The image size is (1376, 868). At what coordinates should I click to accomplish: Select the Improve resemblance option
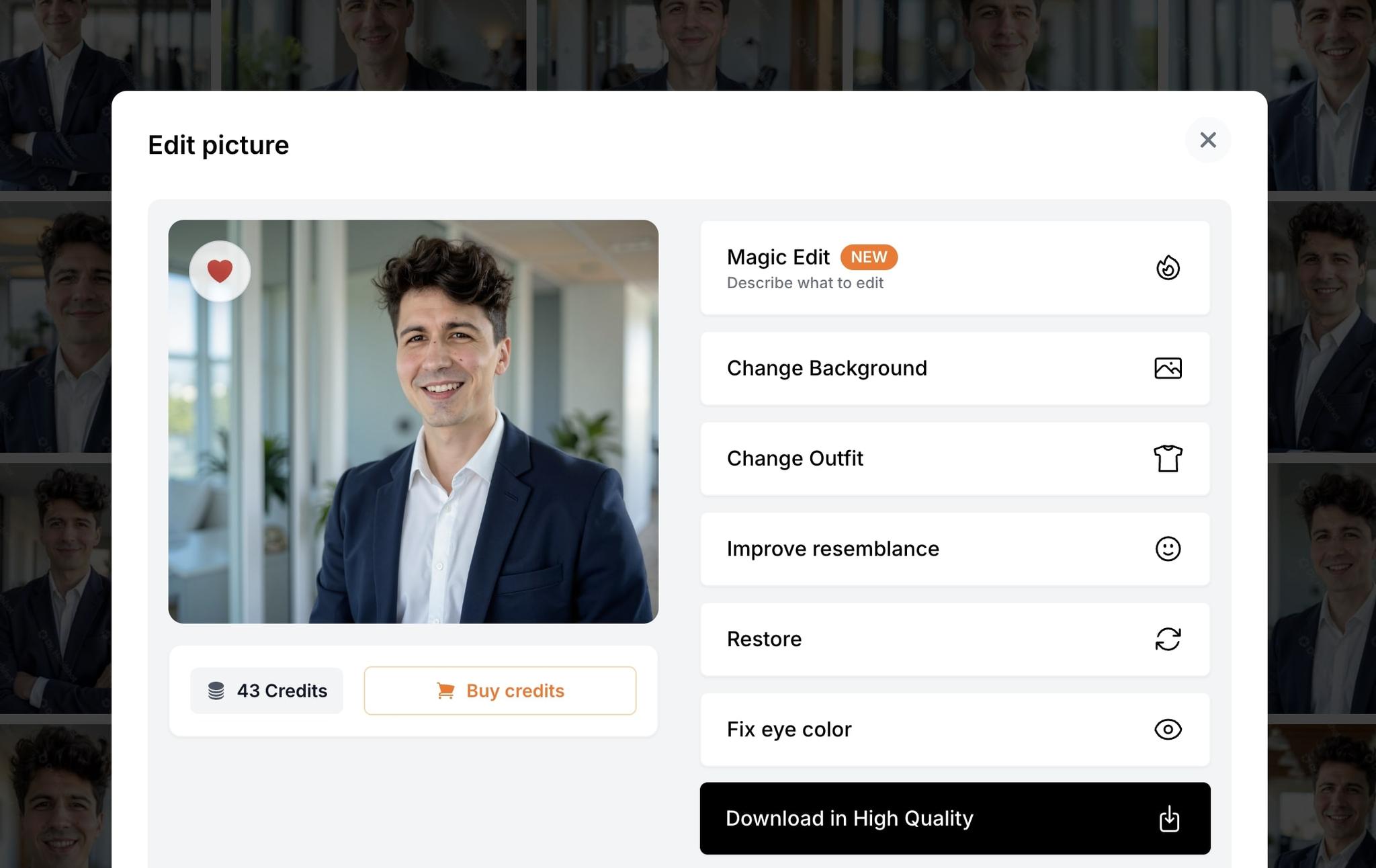pyautogui.click(x=955, y=549)
